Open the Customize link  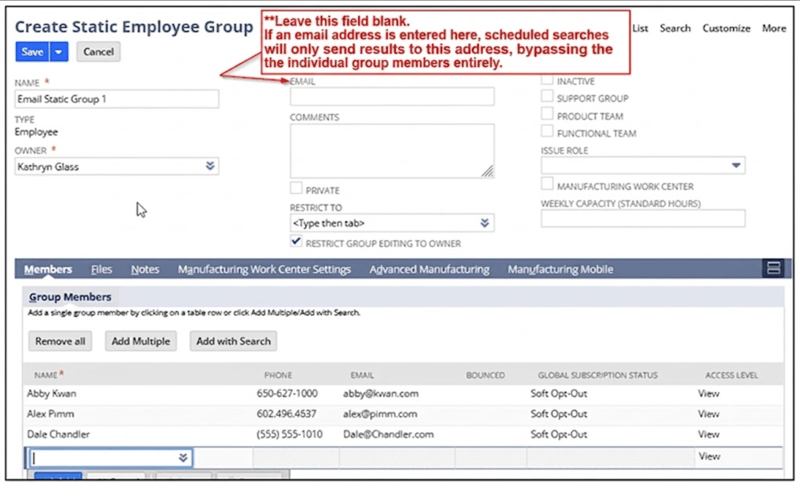tap(726, 28)
